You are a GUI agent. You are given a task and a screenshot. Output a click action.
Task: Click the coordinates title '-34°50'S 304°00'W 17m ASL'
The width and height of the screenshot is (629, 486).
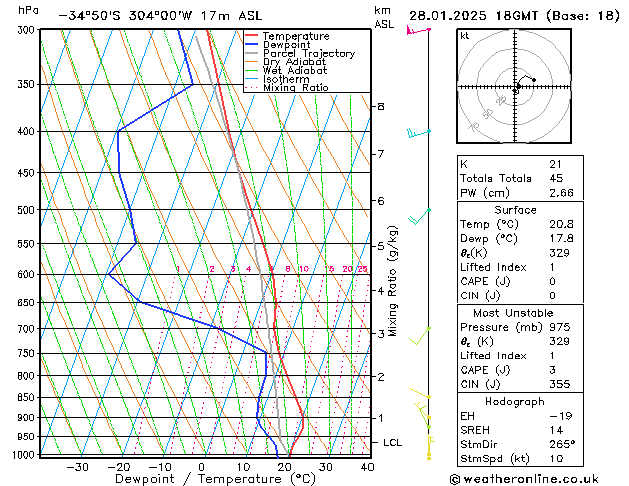[x=160, y=16]
